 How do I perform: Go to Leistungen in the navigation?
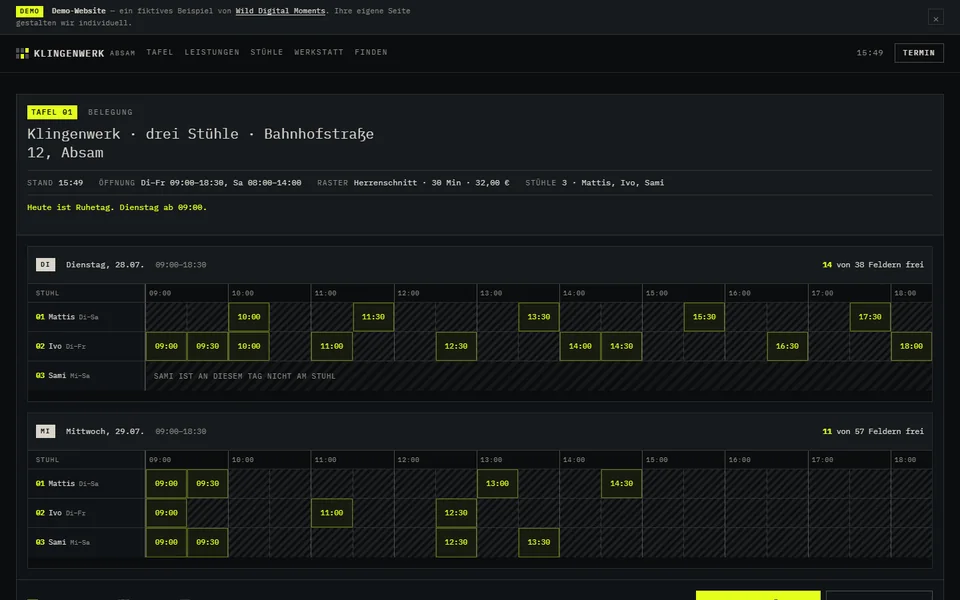tap(212, 52)
